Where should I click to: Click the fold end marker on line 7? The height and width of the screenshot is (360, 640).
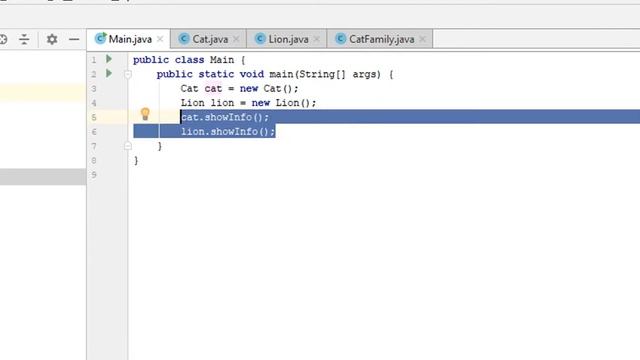pyautogui.click(x=128, y=146)
